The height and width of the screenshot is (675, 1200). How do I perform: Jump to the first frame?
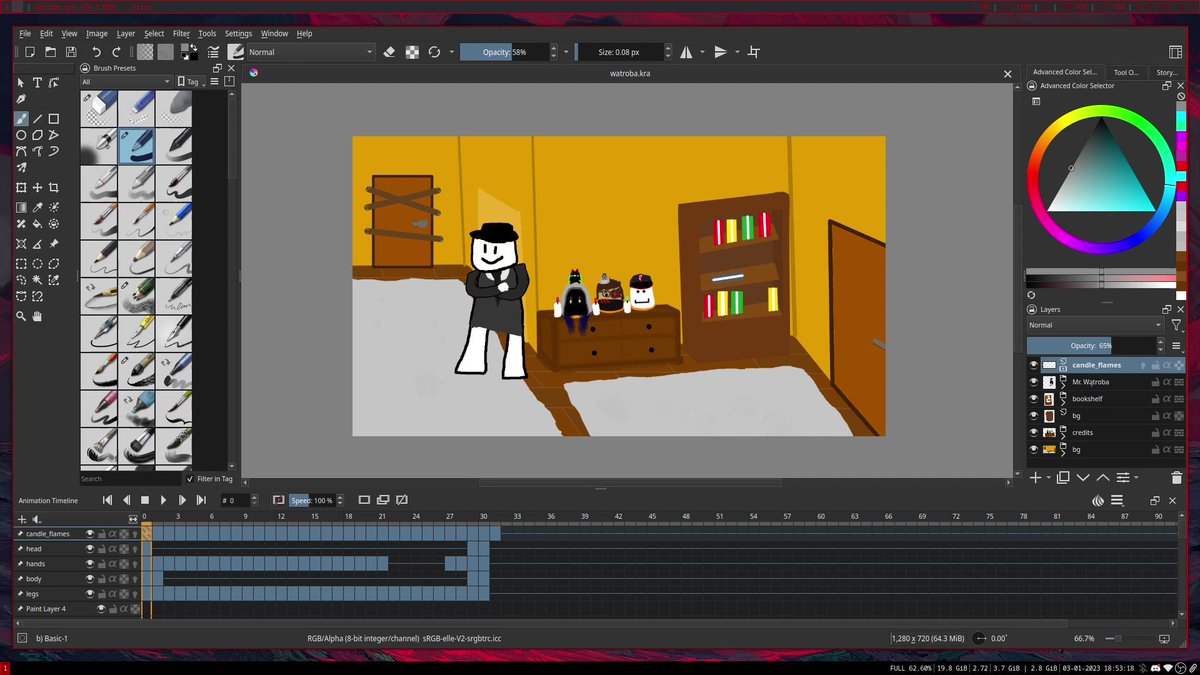coord(107,500)
